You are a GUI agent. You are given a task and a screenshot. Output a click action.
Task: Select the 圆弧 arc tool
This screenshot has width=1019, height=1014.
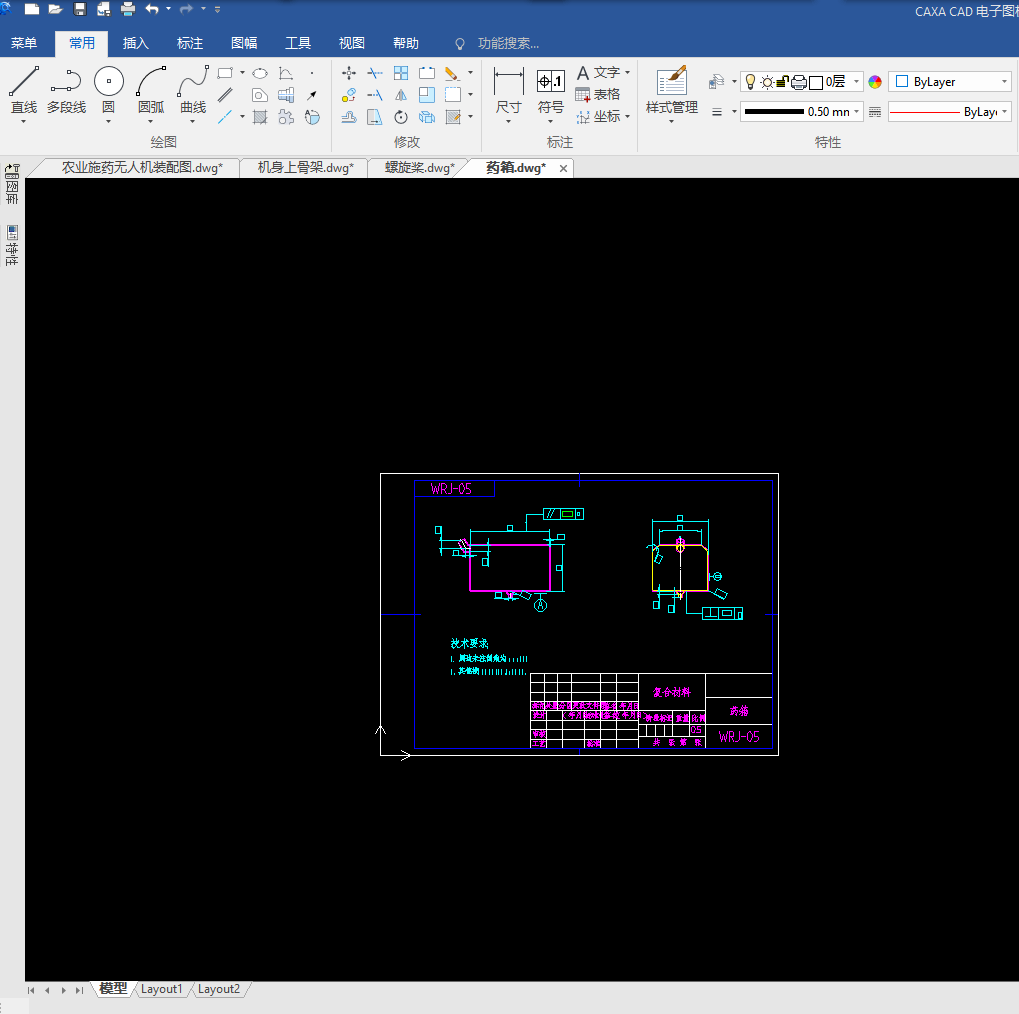coord(151,90)
